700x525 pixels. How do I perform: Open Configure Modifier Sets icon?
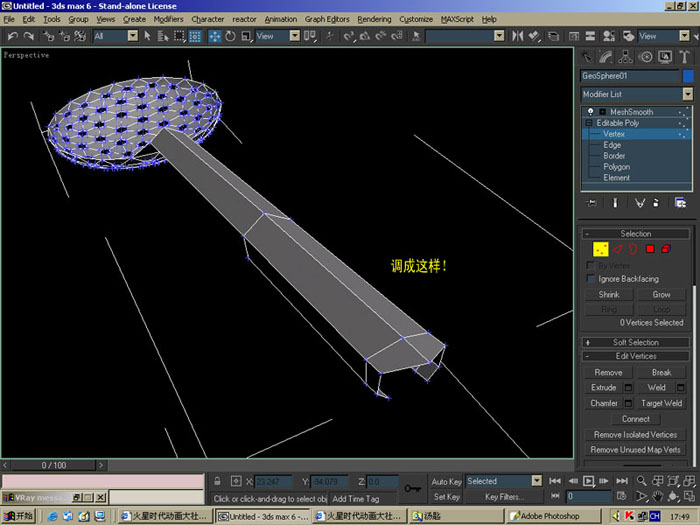coord(680,203)
